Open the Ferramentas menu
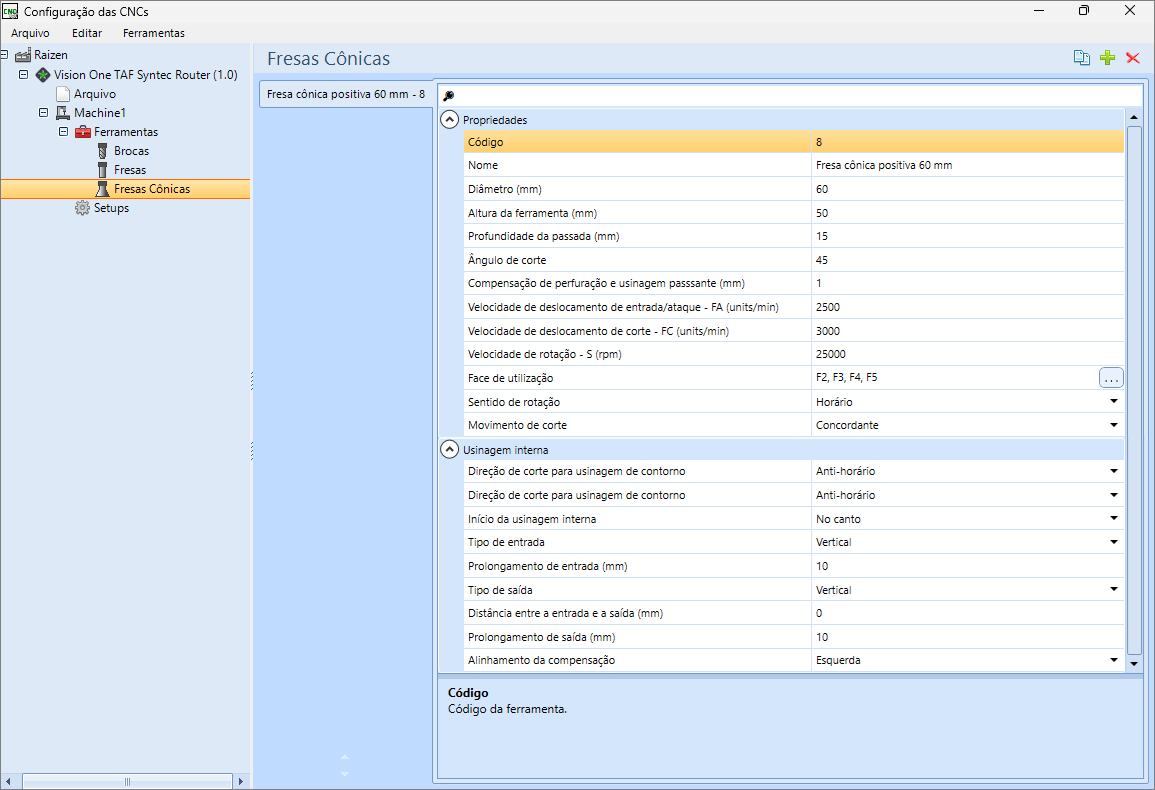Screen dimensions: 1155x790 coord(154,33)
